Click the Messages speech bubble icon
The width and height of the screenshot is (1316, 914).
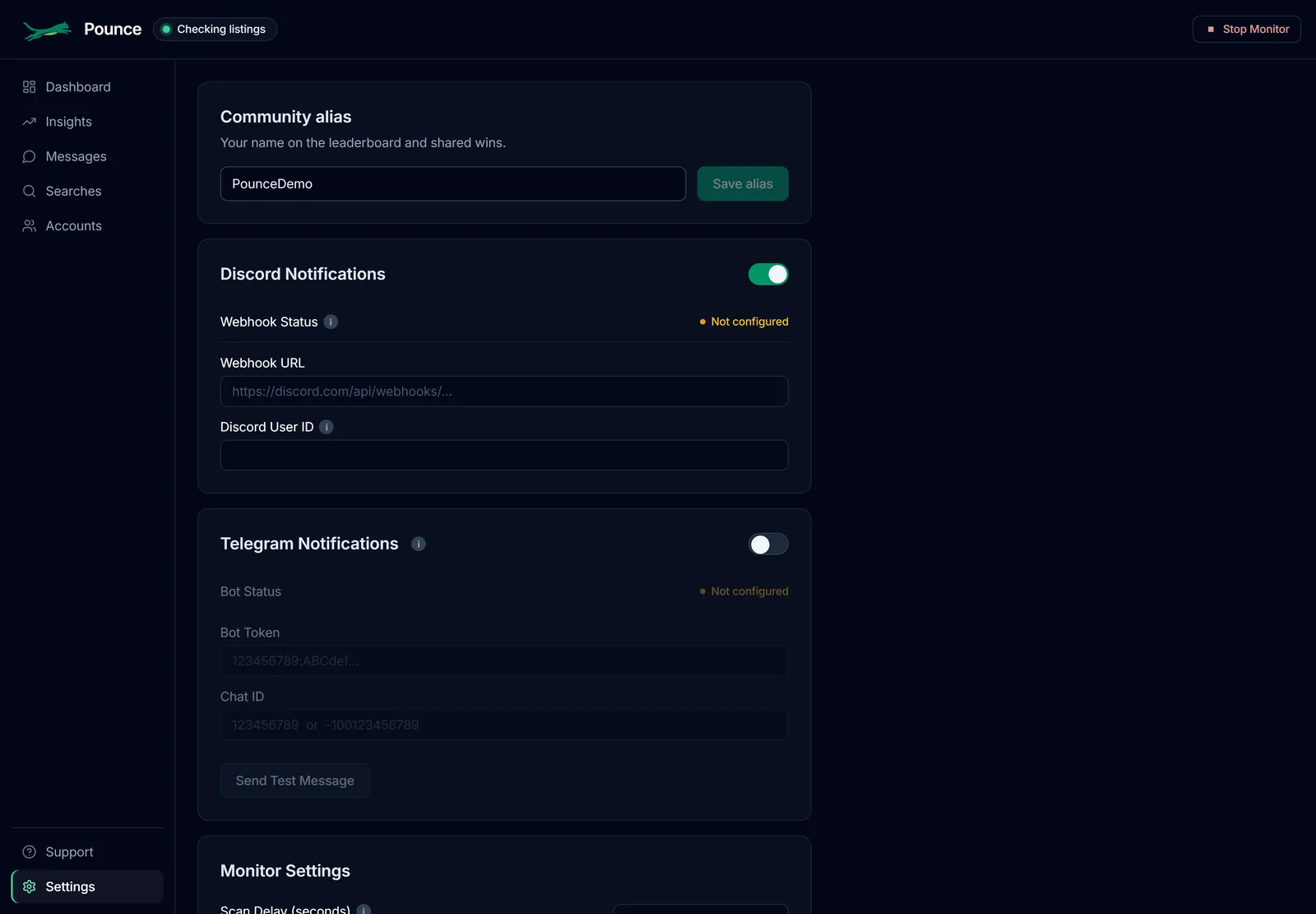pos(29,156)
